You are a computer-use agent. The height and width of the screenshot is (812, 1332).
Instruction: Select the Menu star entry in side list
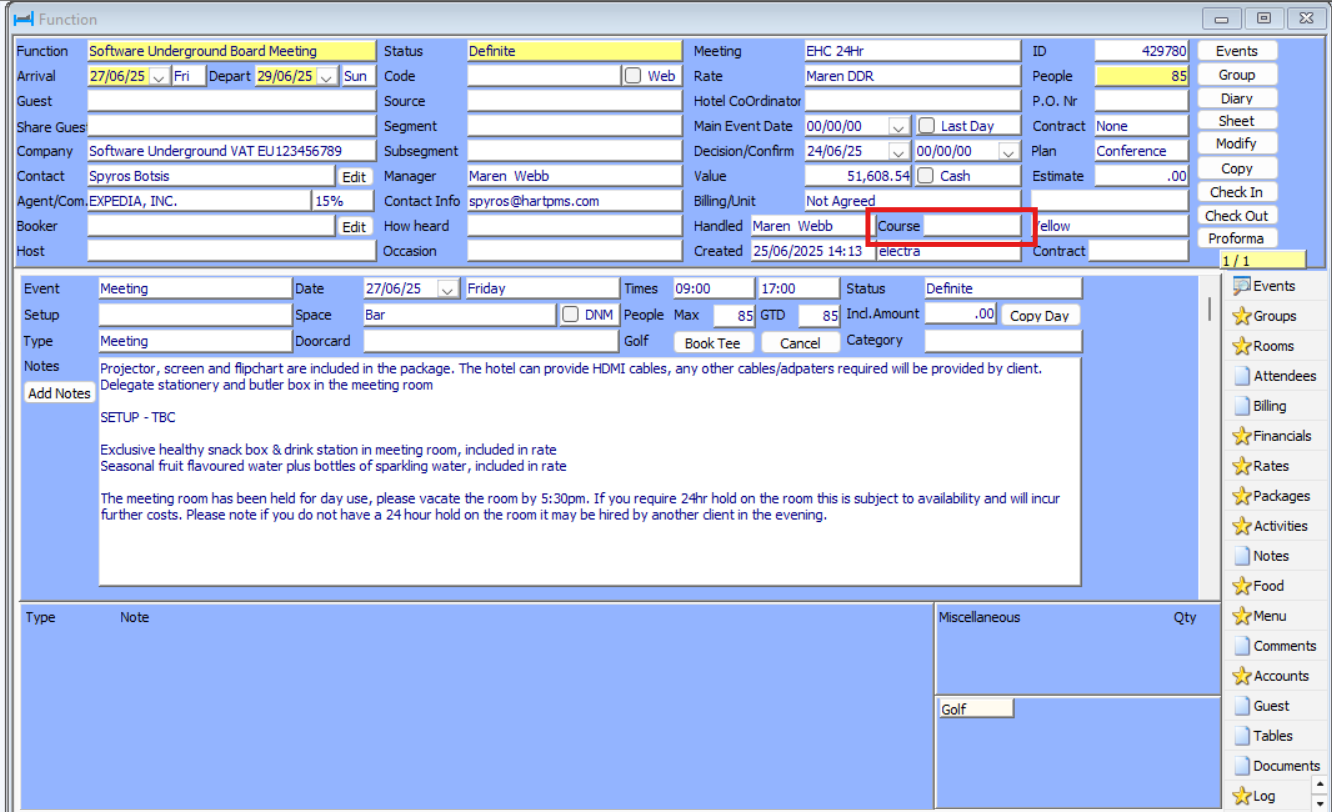pyautogui.click(x=1260, y=616)
